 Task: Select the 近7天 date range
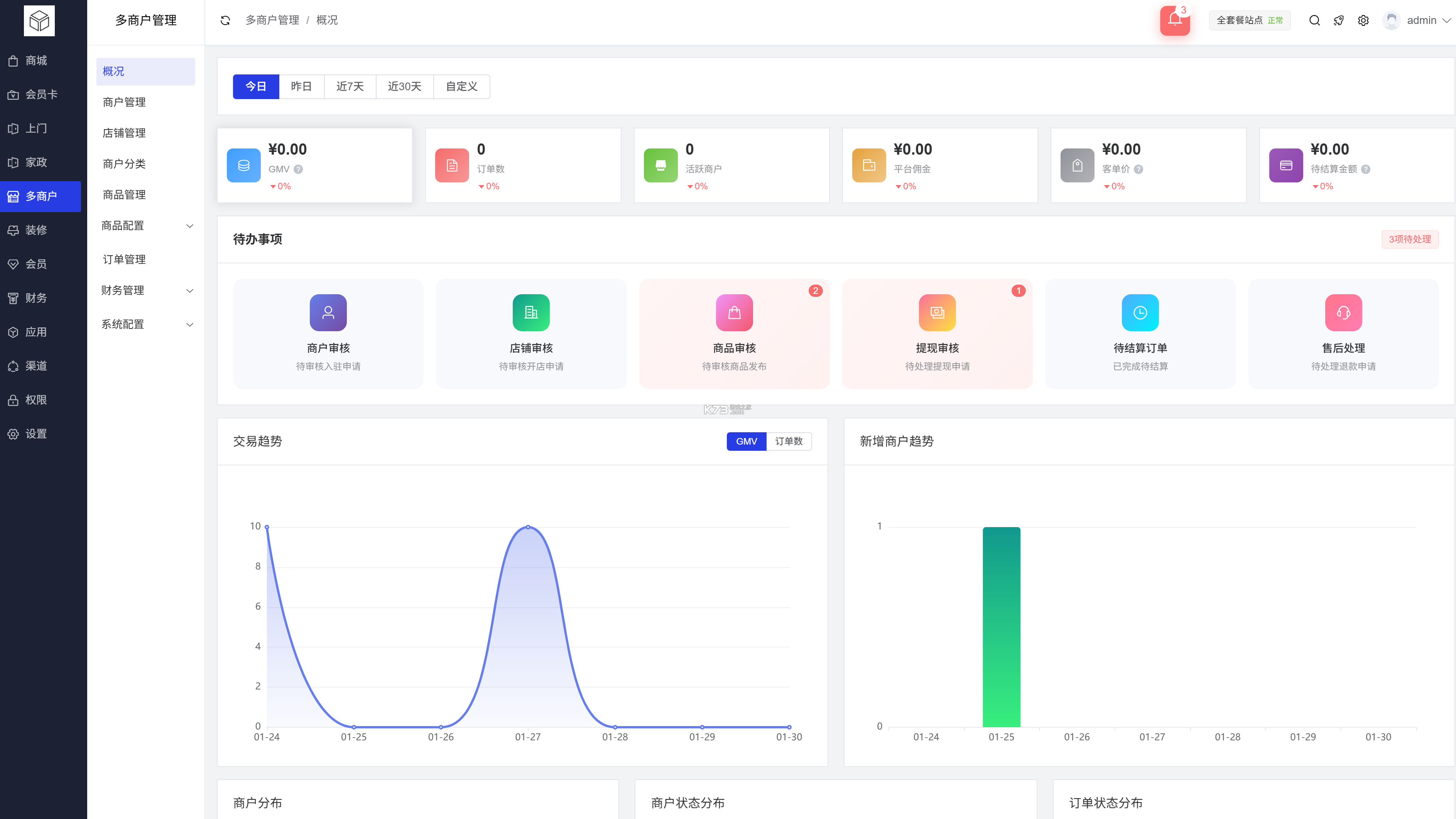pos(350,86)
